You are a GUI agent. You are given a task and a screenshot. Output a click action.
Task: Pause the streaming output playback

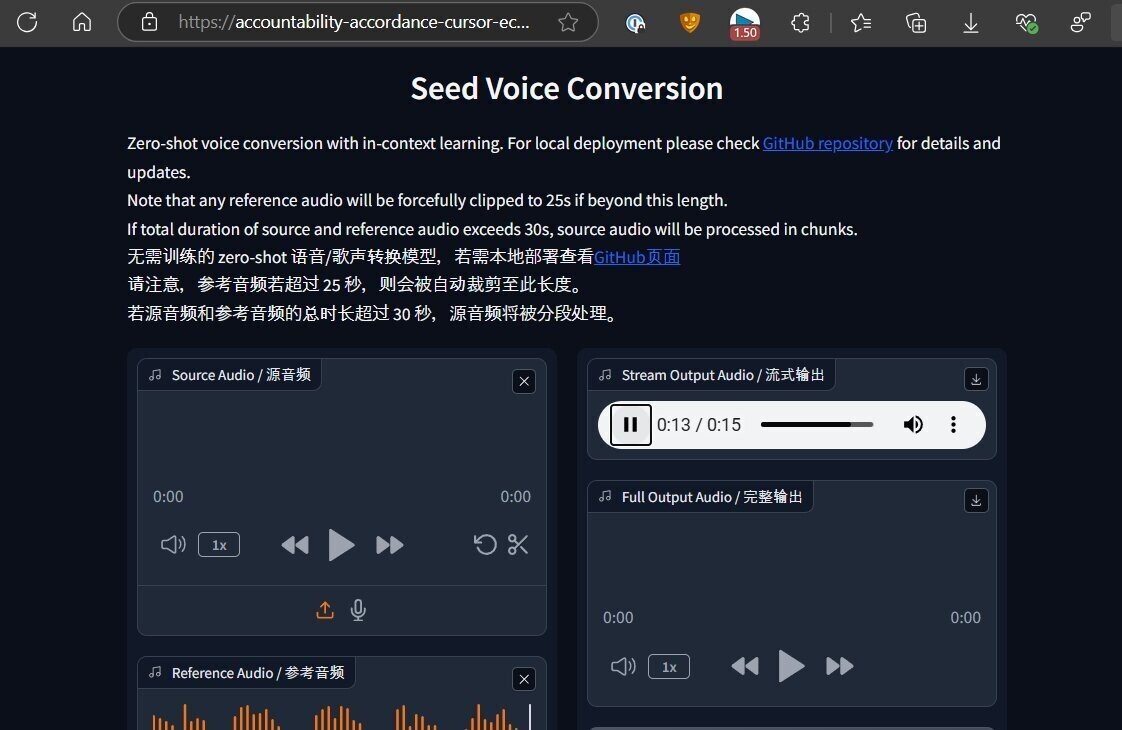click(631, 424)
